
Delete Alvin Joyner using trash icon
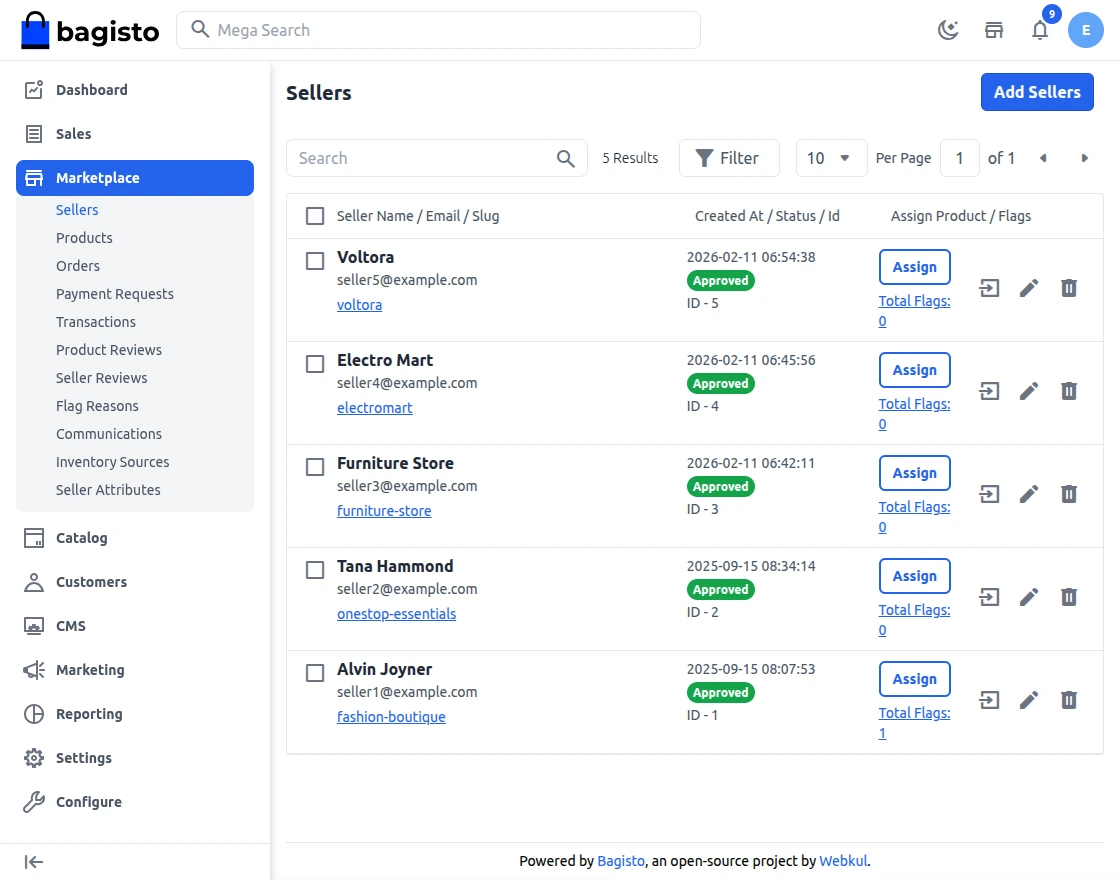[x=1069, y=701]
